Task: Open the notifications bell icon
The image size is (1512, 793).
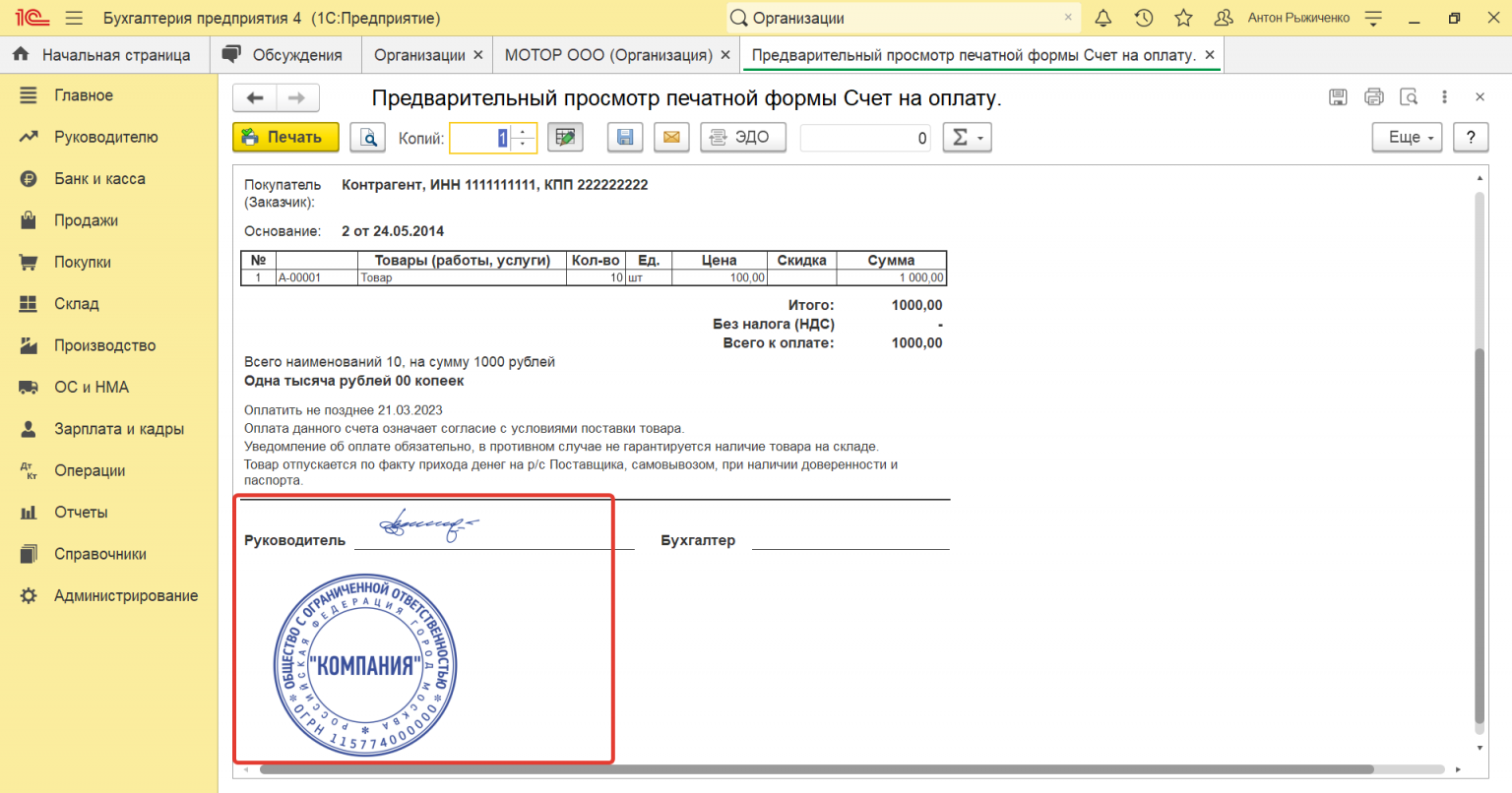Action: (1103, 18)
